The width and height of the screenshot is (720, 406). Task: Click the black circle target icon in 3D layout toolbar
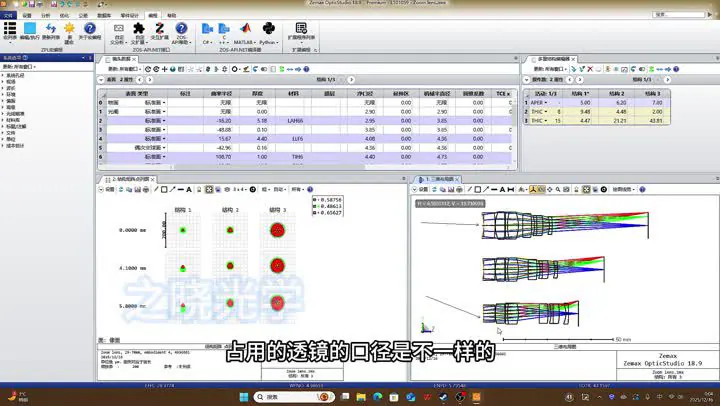604,189
